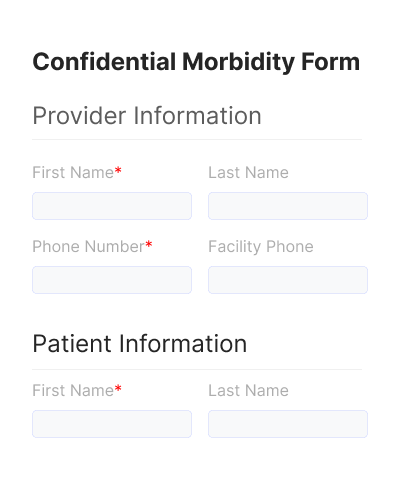Viewport: 400px width, 480px height.
Task: Click the patient Last Name input field
Action: click(288, 424)
